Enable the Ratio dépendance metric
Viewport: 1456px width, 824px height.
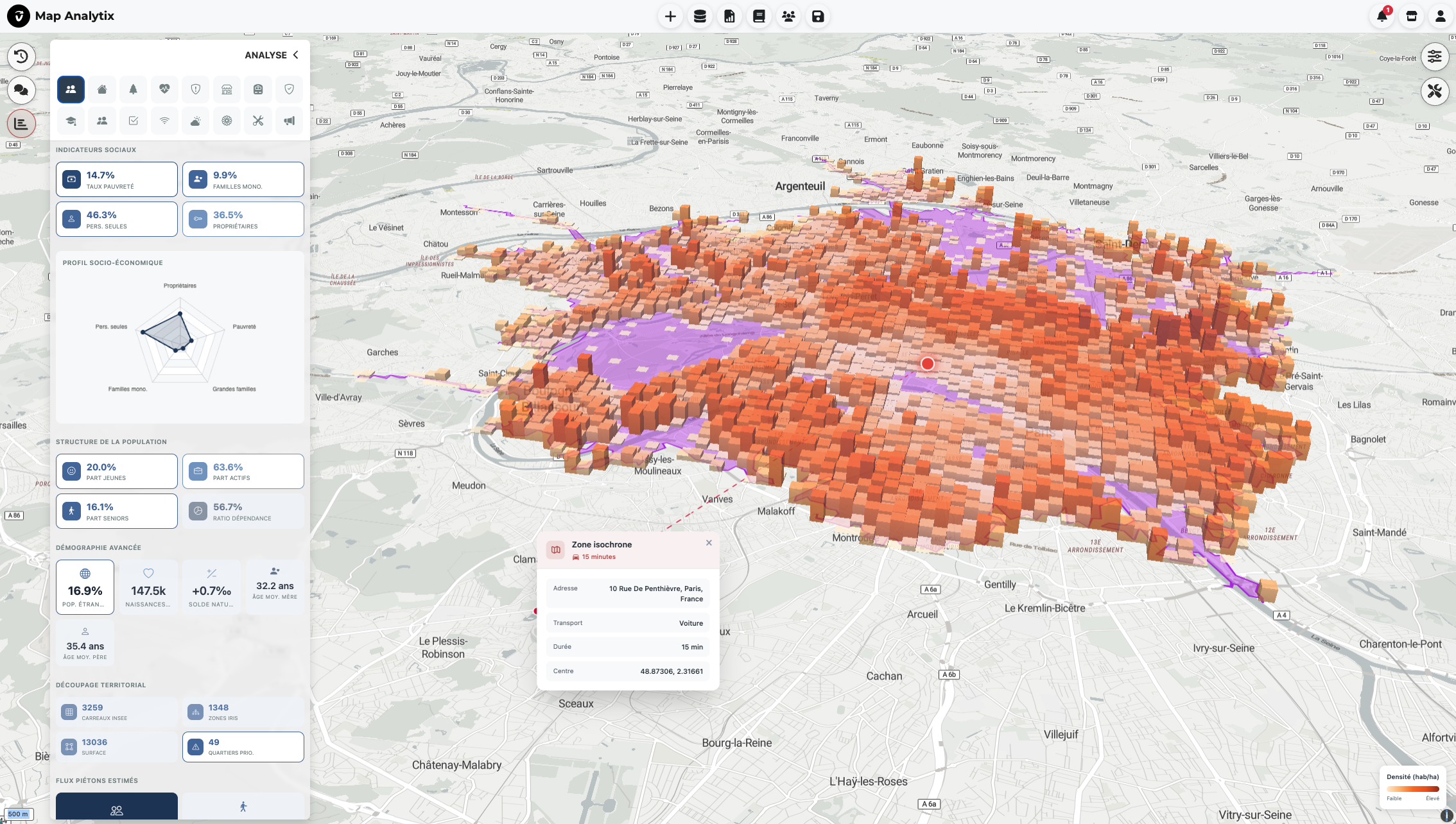coord(243,511)
